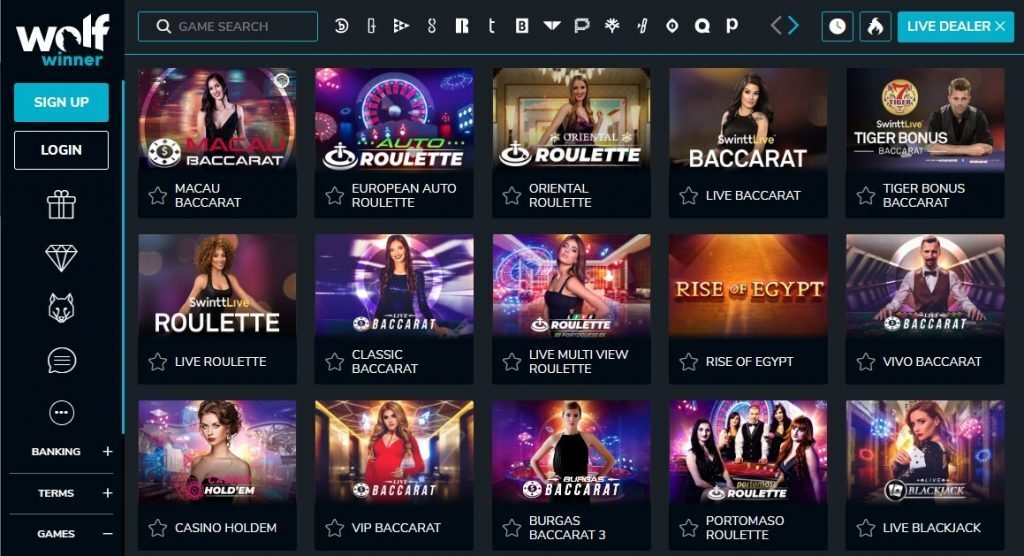
Task: Star the Live Baccarat game
Action: click(x=688, y=195)
